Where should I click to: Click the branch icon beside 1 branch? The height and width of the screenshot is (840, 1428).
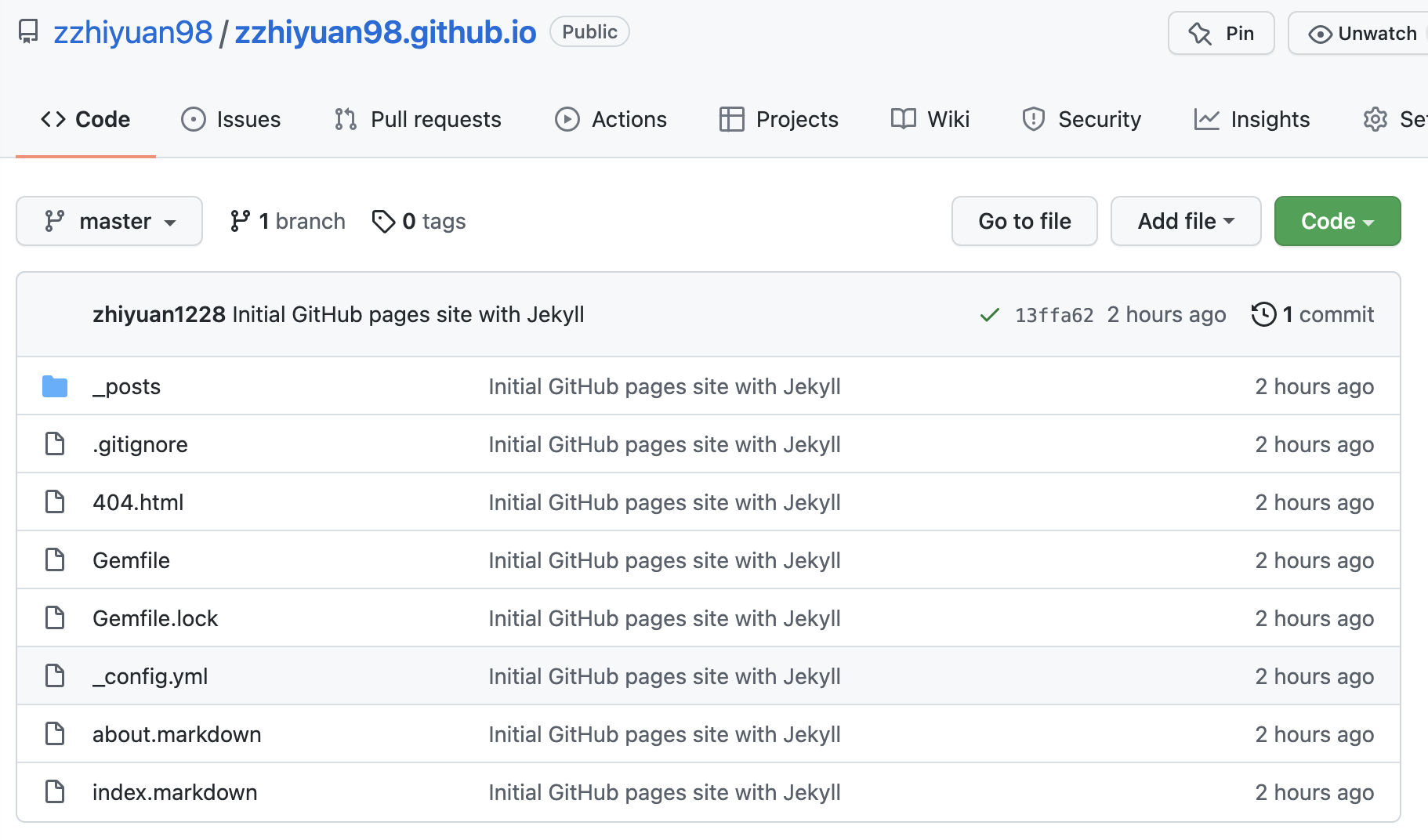(240, 221)
